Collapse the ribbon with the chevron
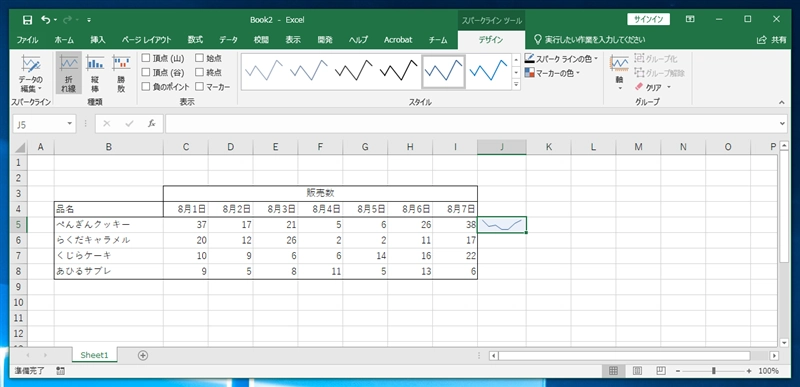The width and height of the screenshot is (800, 387). [781, 103]
